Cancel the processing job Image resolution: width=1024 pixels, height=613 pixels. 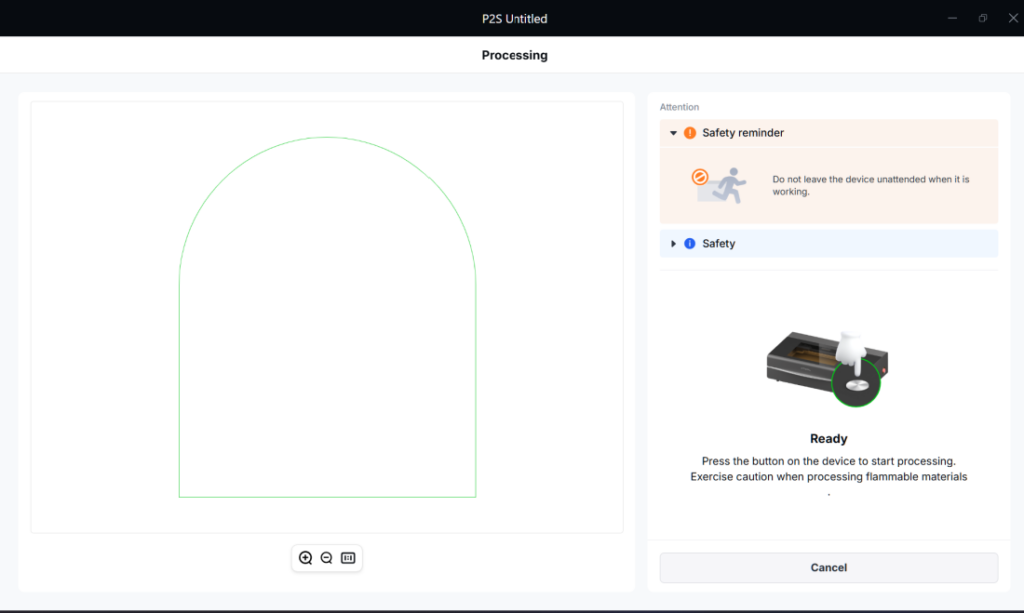point(829,568)
